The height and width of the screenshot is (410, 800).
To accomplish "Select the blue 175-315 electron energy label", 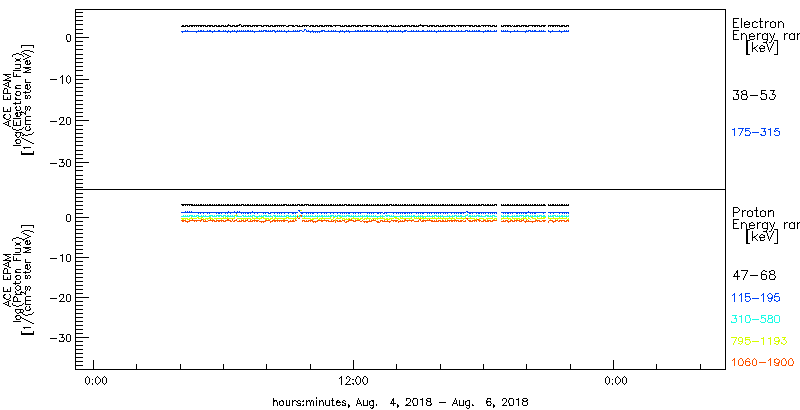I will coord(756,133).
